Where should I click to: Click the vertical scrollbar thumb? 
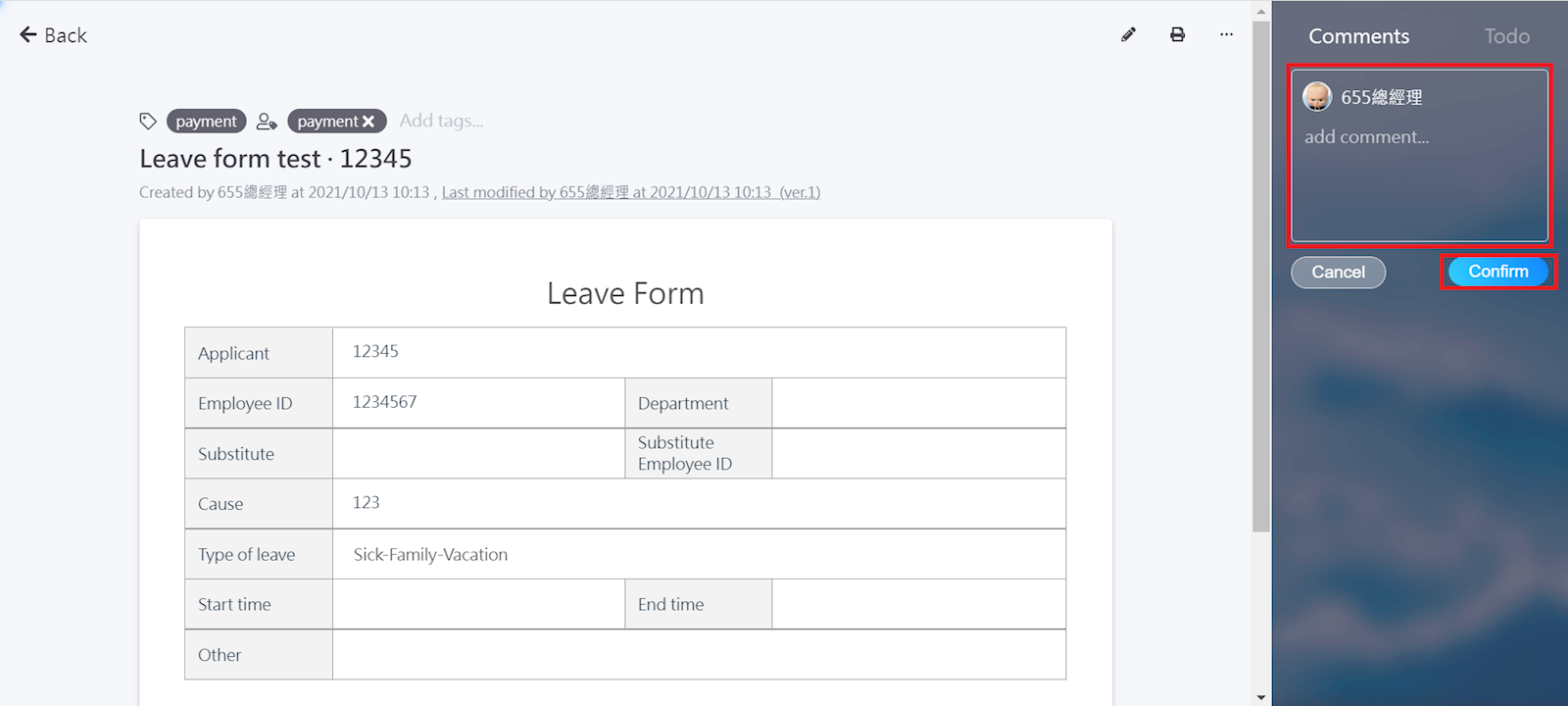[1261, 275]
